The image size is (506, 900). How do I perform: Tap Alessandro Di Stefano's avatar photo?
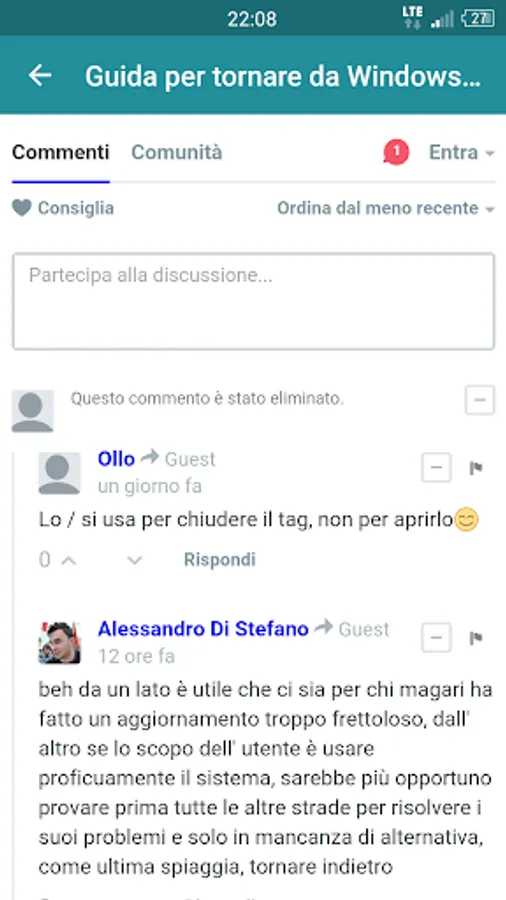pyautogui.click(x=60, y=643)
